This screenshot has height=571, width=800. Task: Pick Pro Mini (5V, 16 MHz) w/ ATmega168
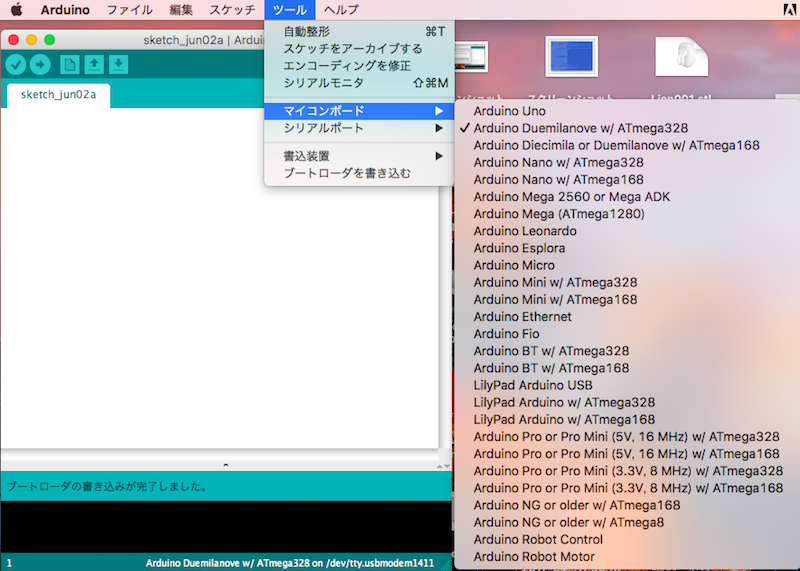click(627, 454)
